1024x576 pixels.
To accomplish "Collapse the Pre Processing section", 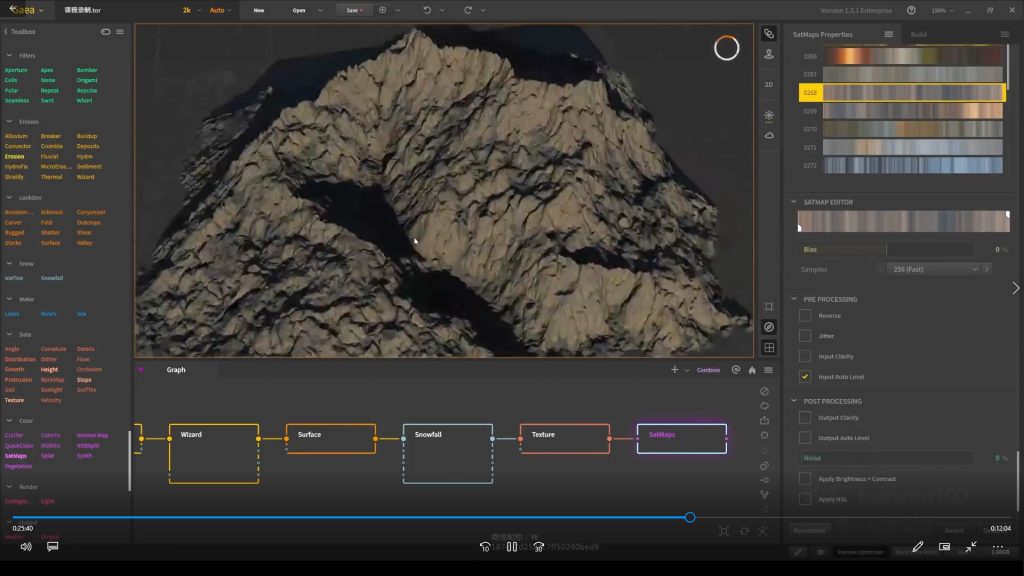I will point(795,299).
